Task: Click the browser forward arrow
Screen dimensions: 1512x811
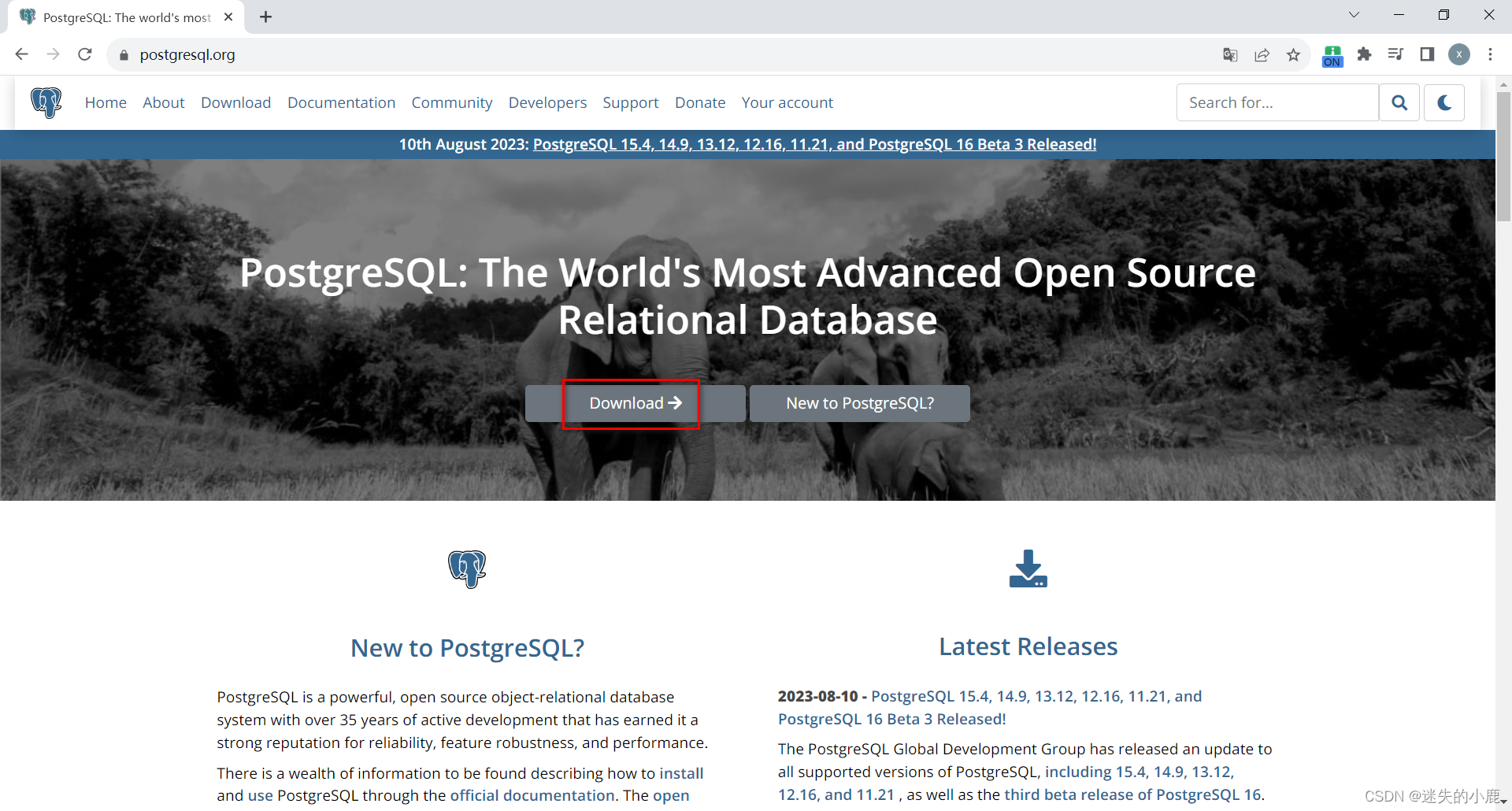Action: pyautogui.click(x=53, y=54)
